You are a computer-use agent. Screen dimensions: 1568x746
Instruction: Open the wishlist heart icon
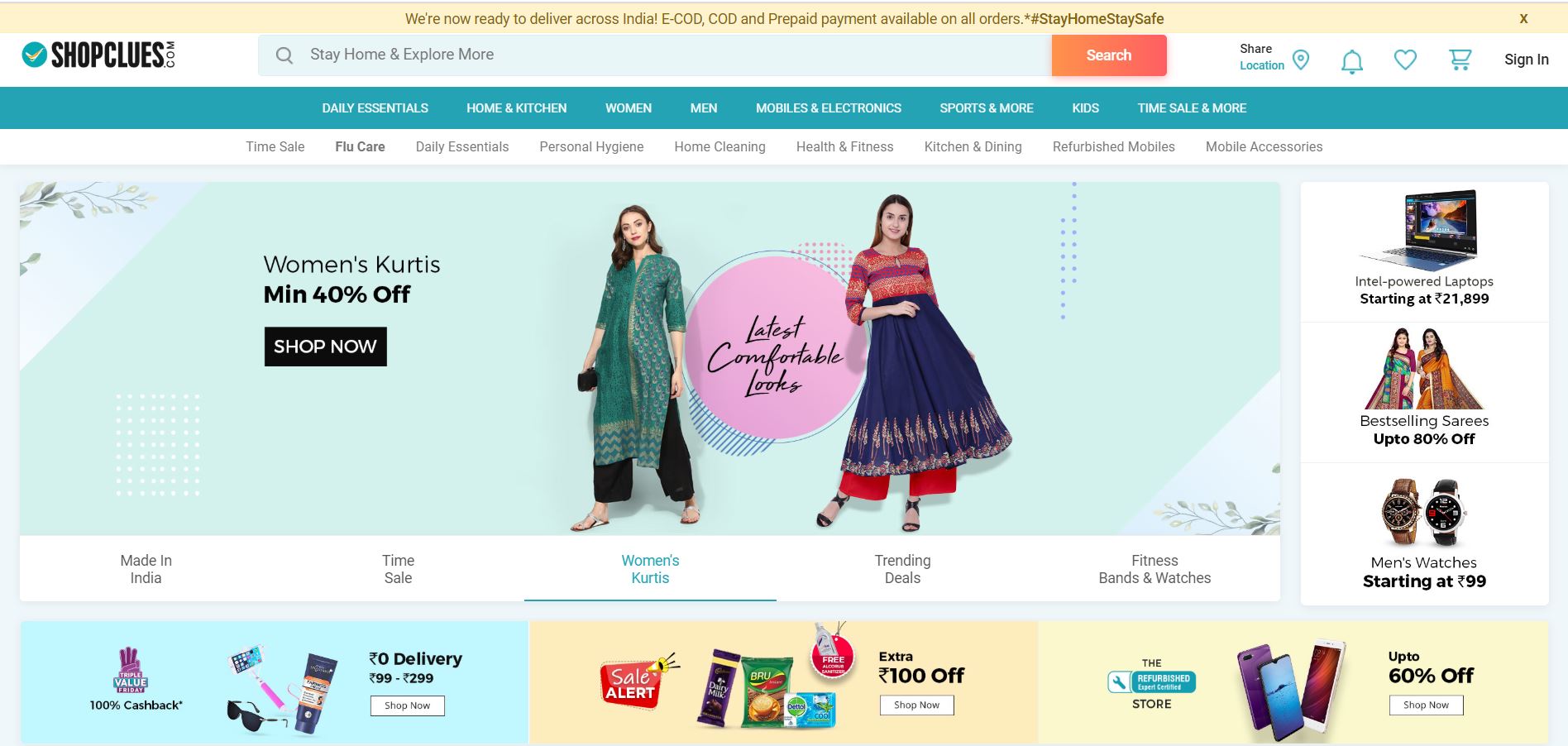coord(1405,60)
